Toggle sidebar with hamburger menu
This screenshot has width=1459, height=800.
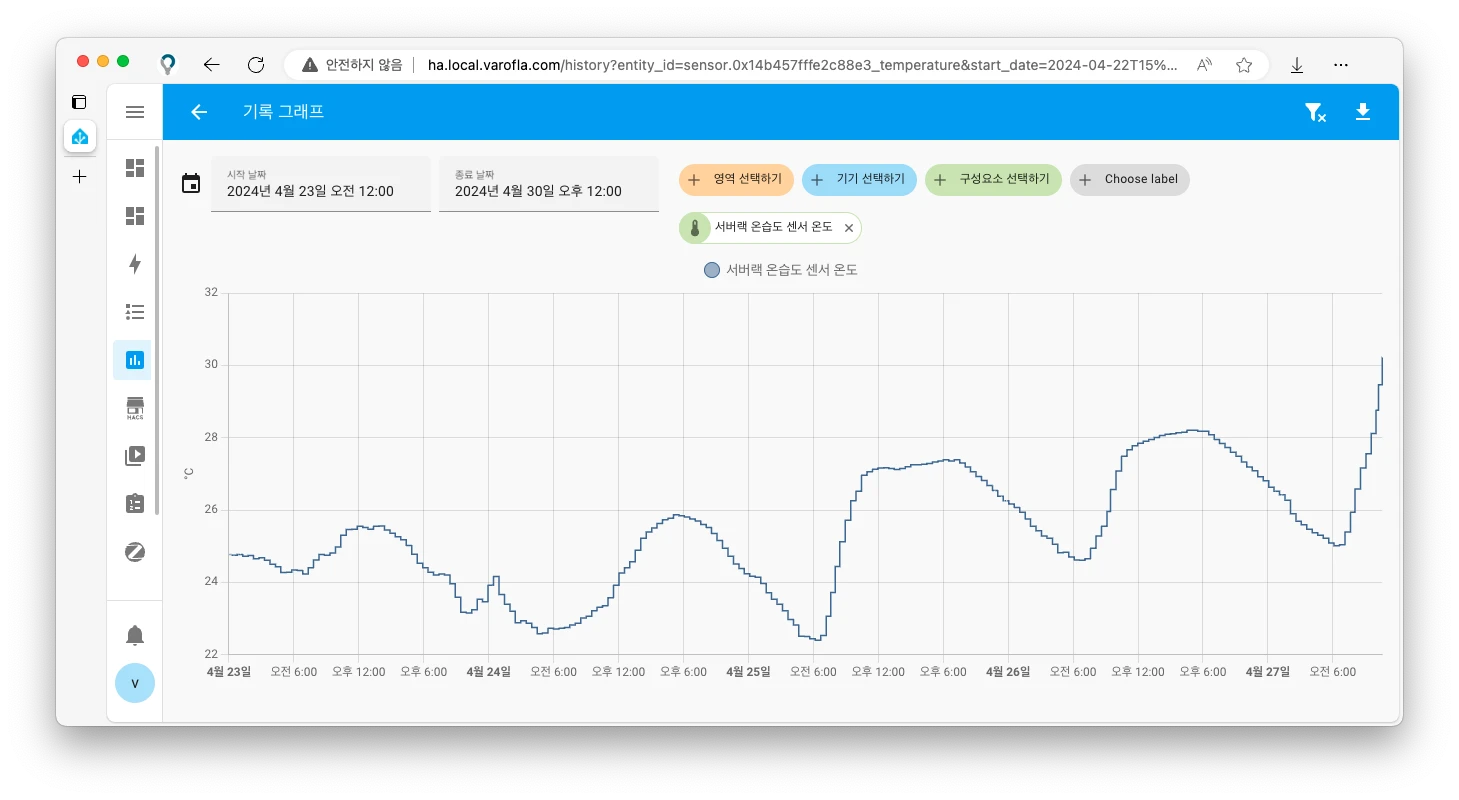coord(135,112)
